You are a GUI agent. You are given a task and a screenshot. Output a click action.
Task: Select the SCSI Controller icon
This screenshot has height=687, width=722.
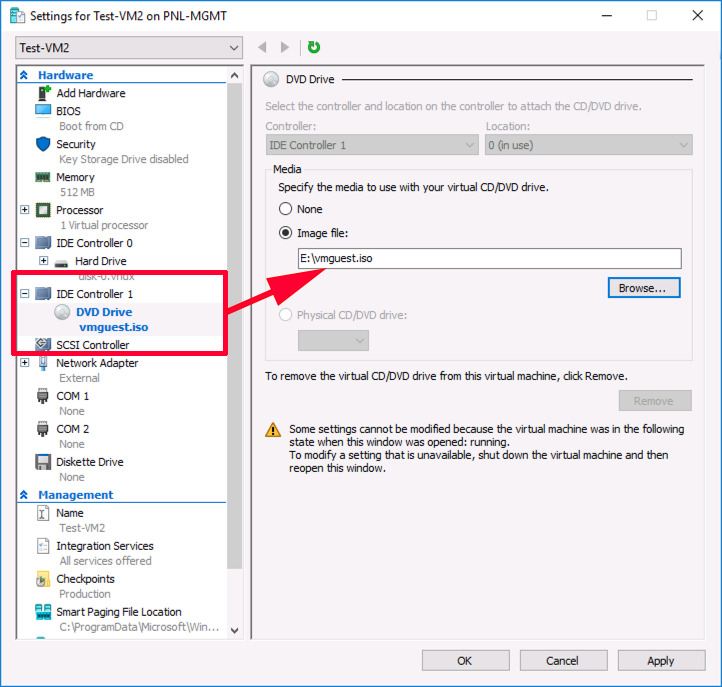(x=43, y=344)
